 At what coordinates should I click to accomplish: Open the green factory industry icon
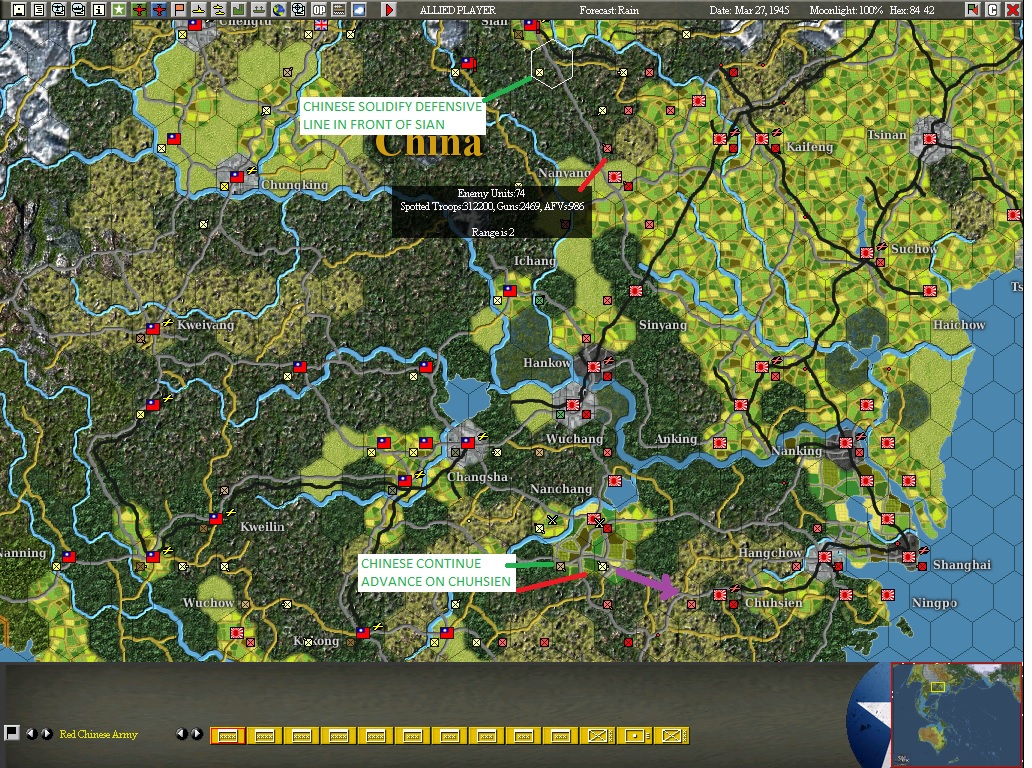tap(239, 9)
